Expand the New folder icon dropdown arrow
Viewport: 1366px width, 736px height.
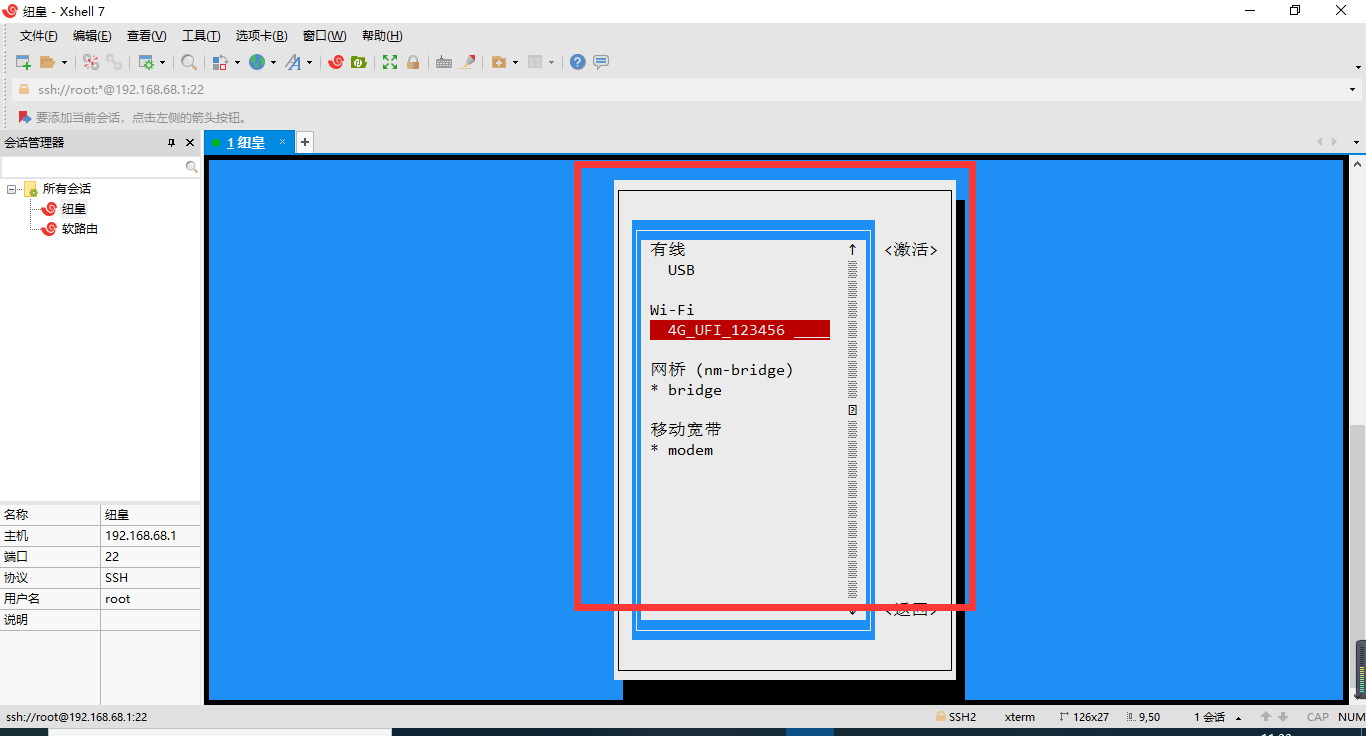click(x=515, y=62)
